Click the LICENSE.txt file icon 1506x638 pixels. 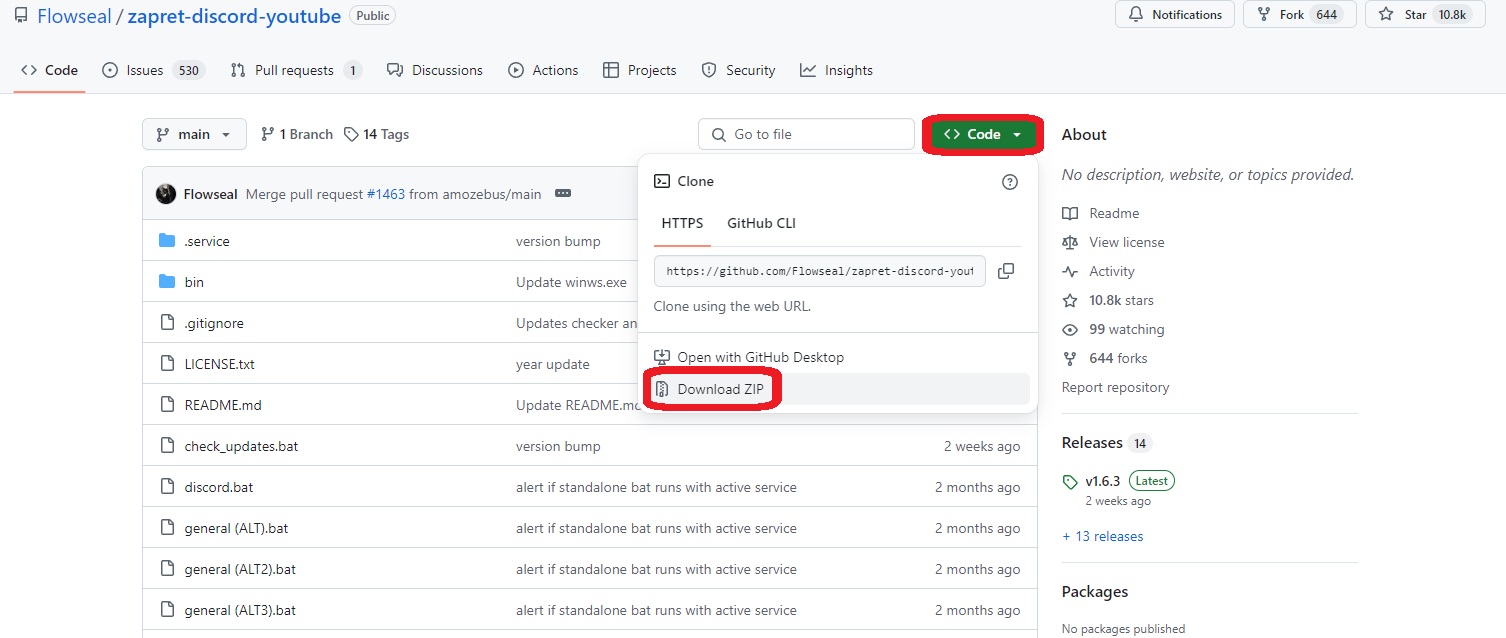tap(167, 364)
